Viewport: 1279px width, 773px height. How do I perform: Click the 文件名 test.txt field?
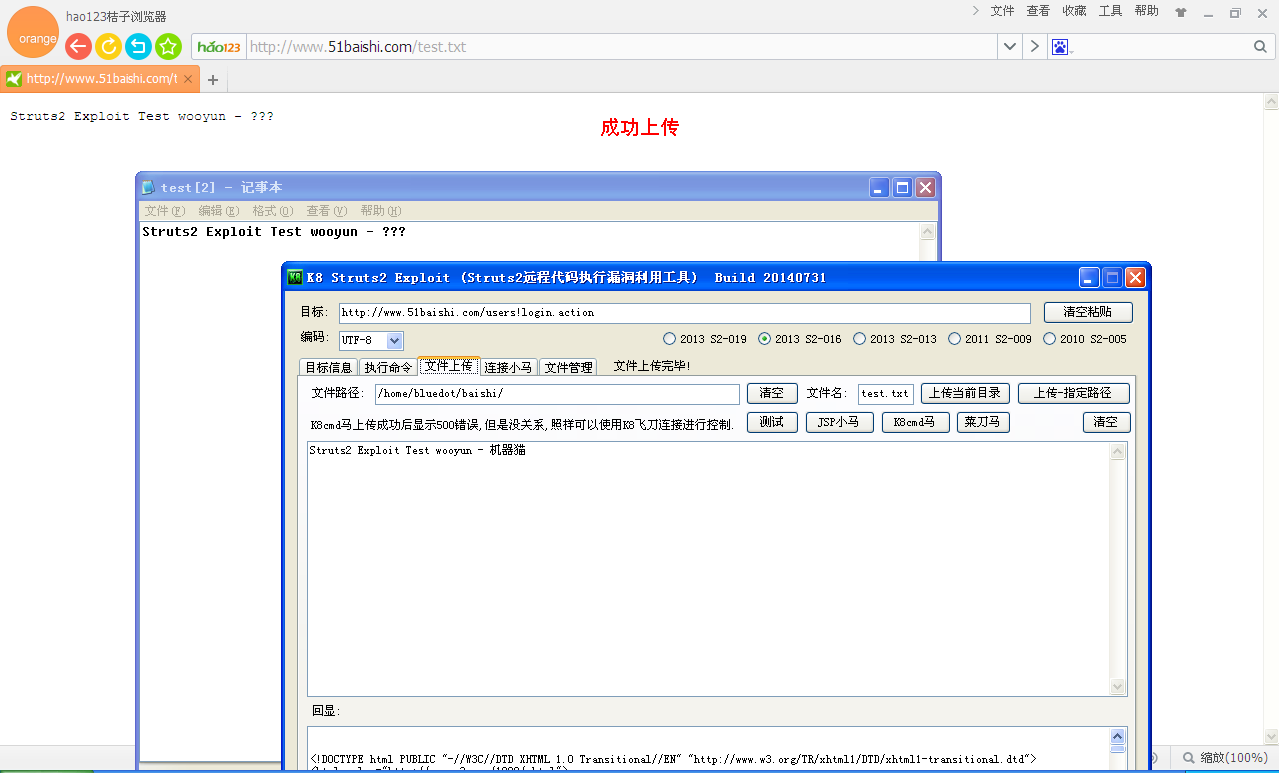[886, 394]
